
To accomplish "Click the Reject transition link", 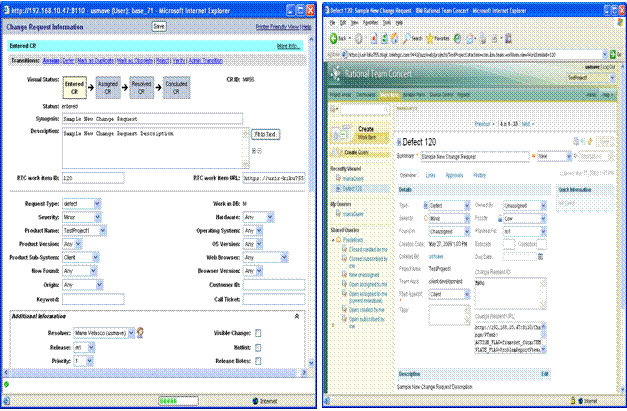I will (162, 61).
